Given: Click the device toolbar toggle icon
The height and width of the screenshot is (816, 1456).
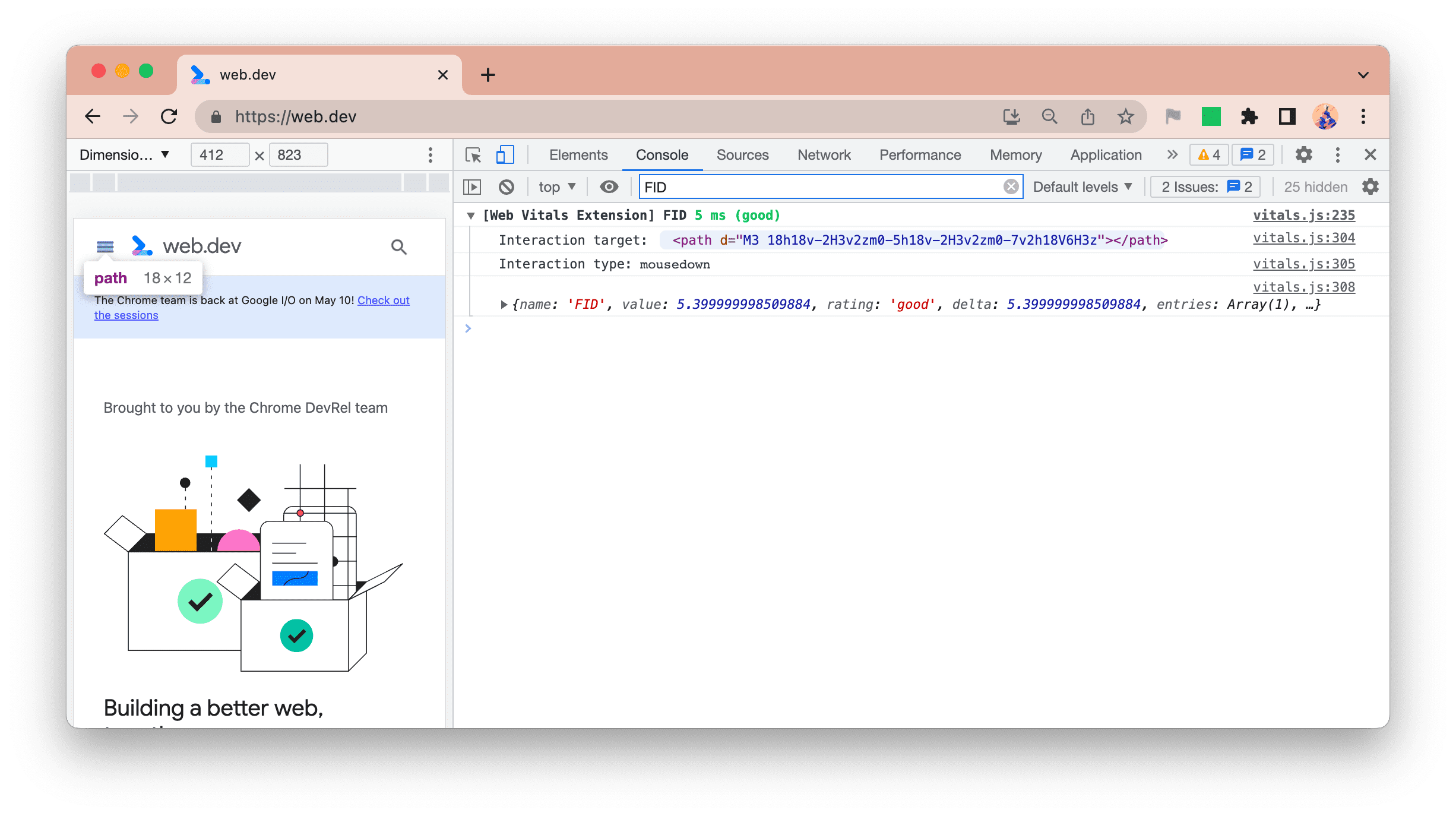Looking at the screenshot, I should coord(504,154).
